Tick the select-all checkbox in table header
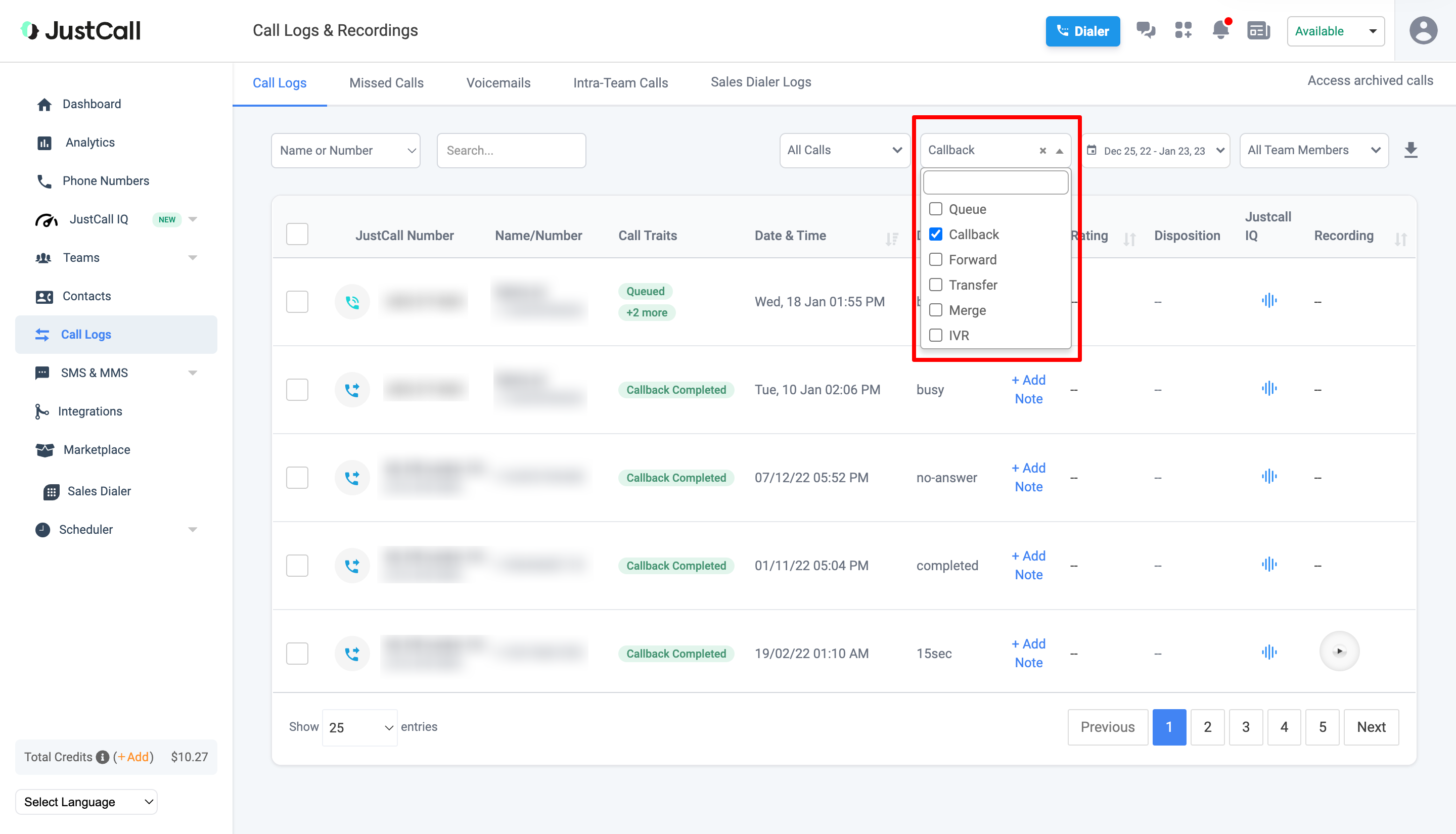 click(x=297, y=234)
